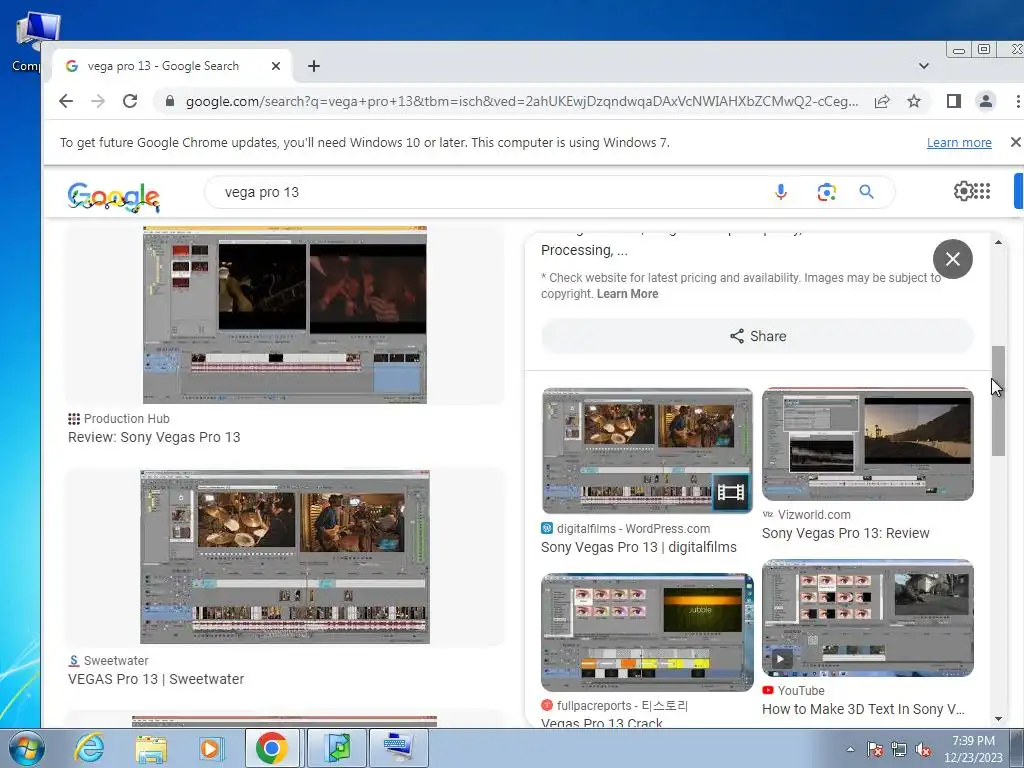Open the Google apps grid
The height and width of the screenshot is (768, 1024).
(x=982, y=191)
